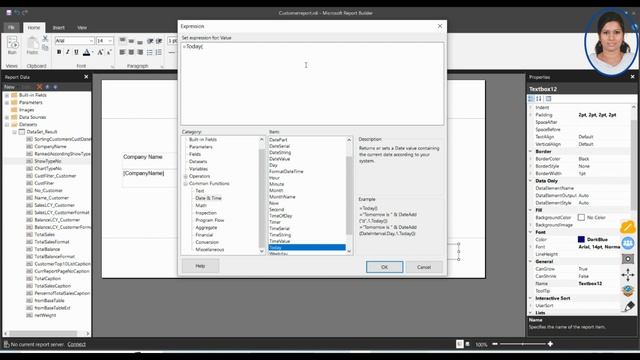Click the Align Left paragraph icon
This screenshot has width=640, height=360.
point(122,52)
